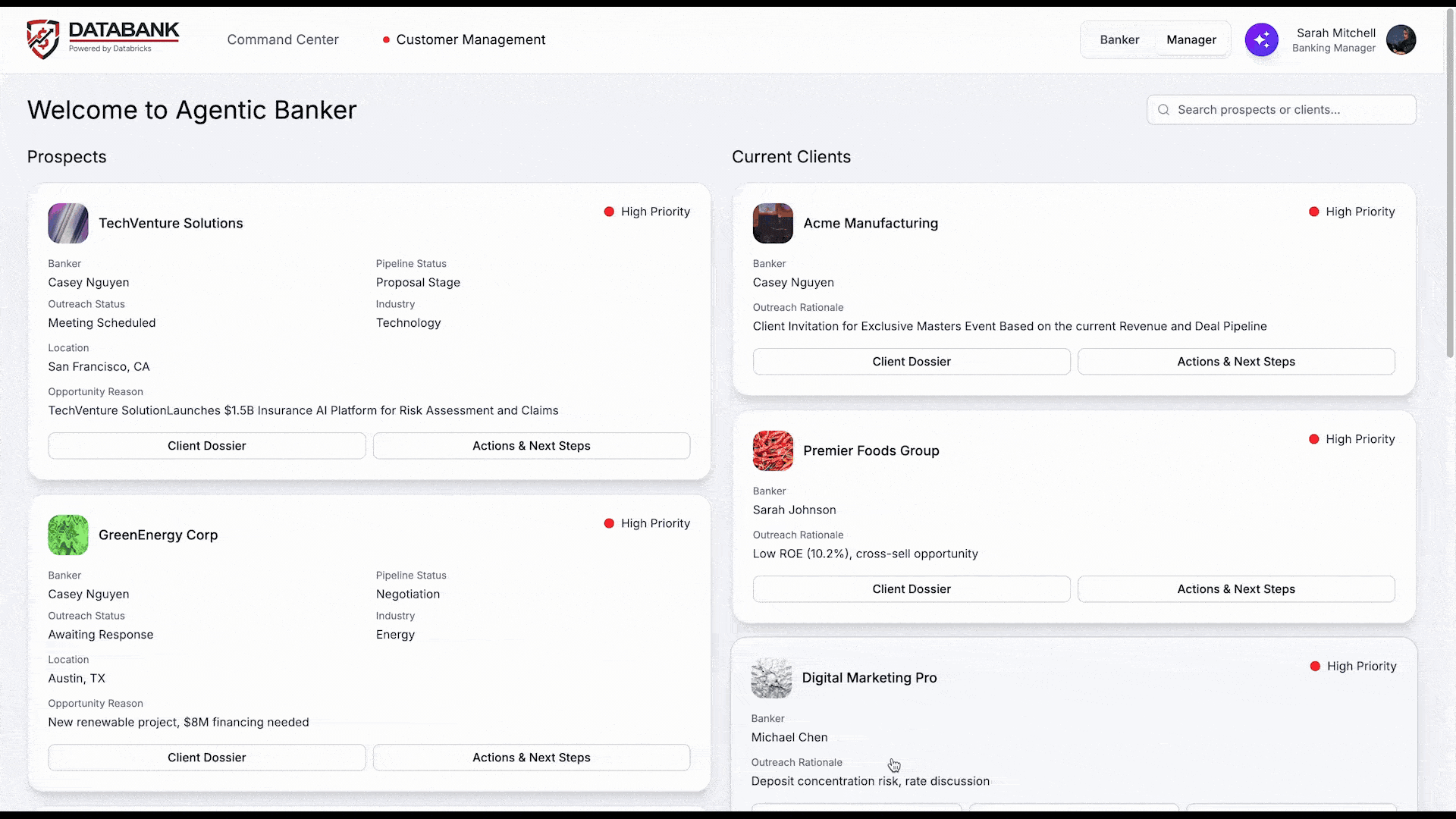
Task: Click the TechVenture Solutions logo thumbnail
Action: click(x=68, y=223)
